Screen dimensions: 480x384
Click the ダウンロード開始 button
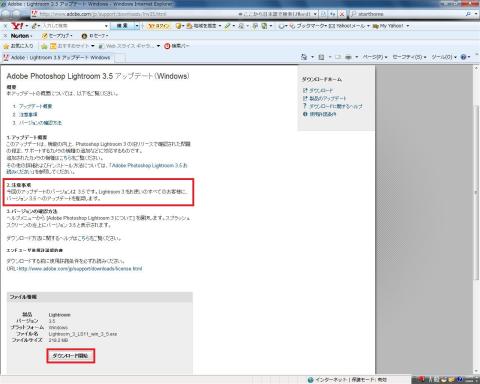[70, 356]
